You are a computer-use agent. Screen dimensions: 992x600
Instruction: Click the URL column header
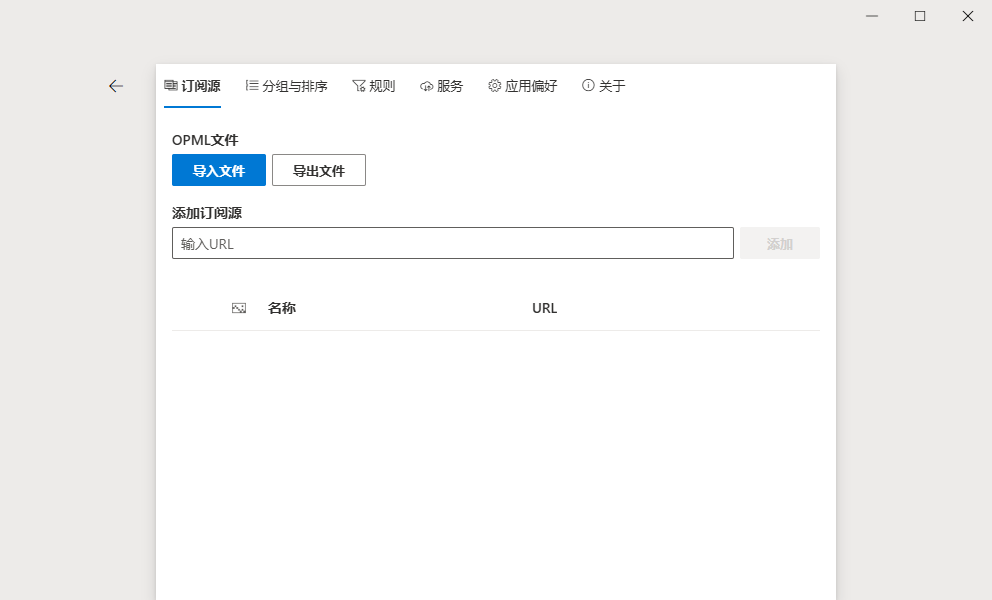544,308
